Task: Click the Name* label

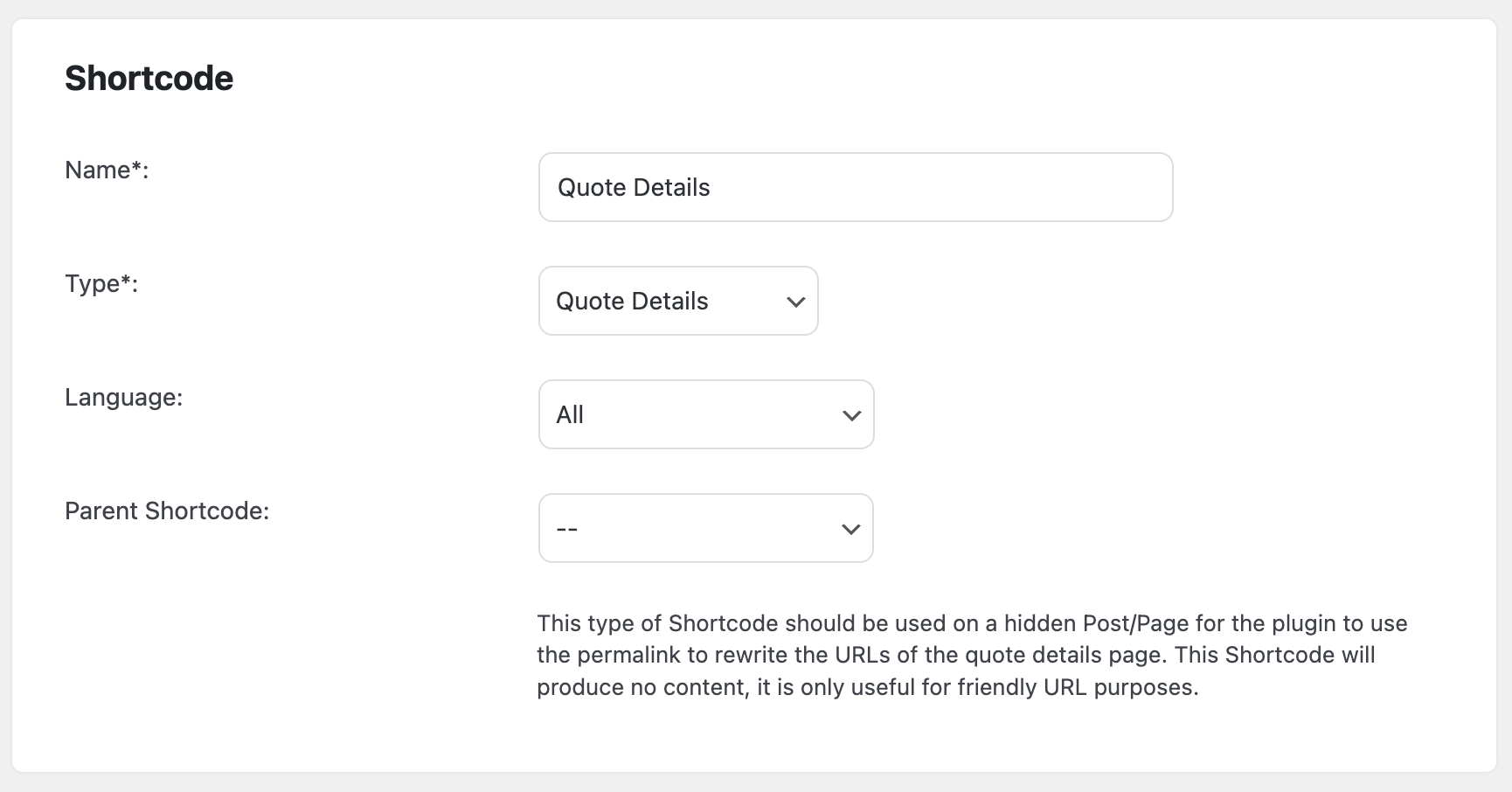Action: coord(107,170)
